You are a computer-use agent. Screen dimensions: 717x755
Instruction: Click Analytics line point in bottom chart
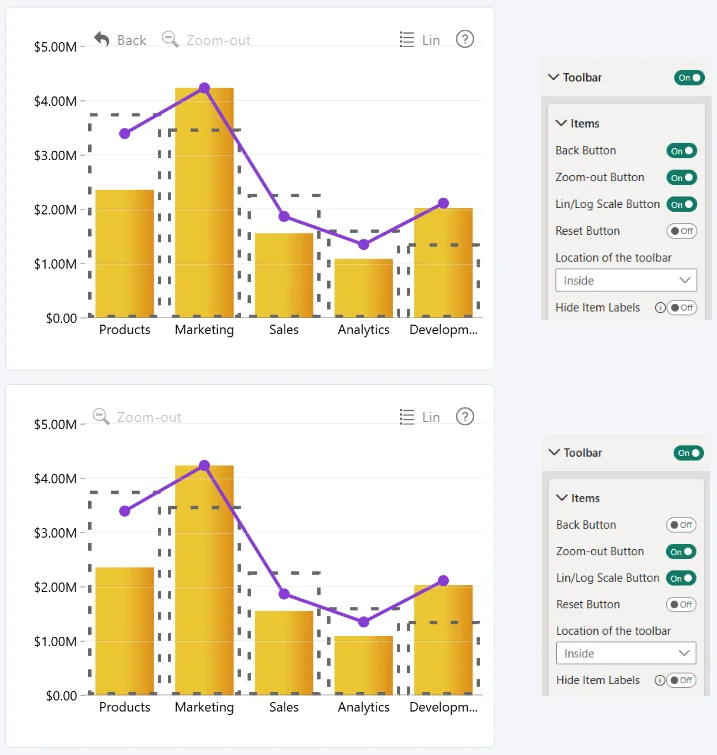(x=364, y=622)
